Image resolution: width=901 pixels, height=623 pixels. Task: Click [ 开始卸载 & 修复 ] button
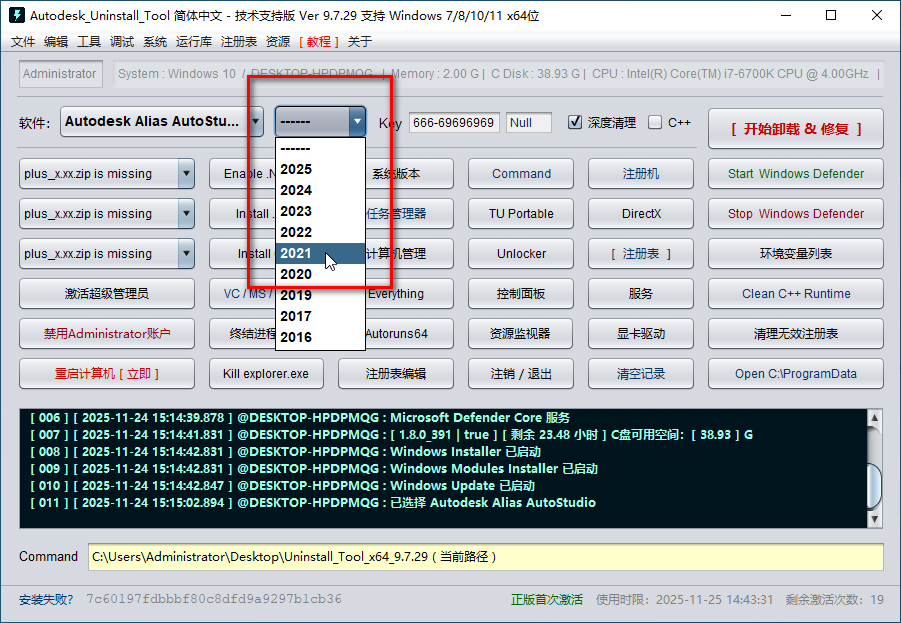796,129
